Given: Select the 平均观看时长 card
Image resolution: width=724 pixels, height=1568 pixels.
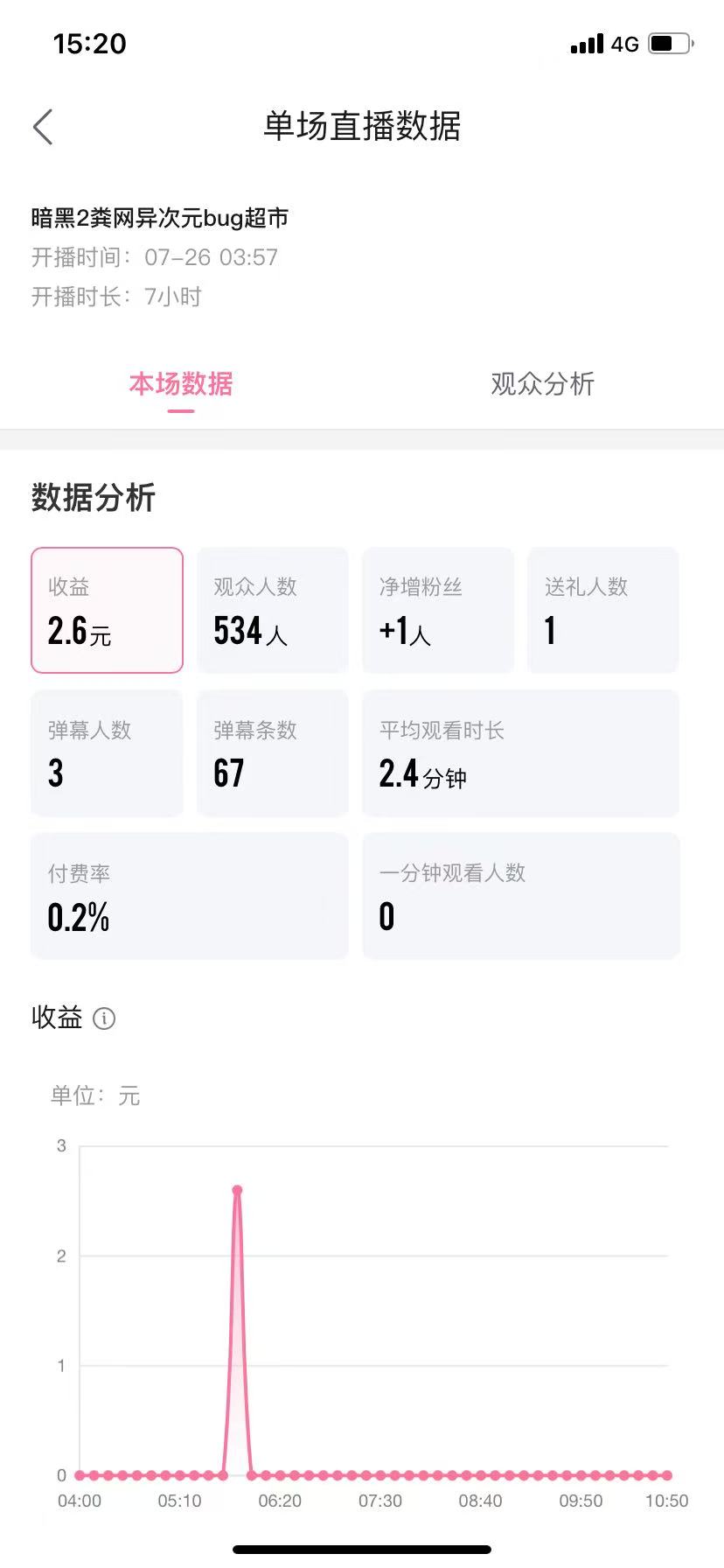Looking at the screenshot, I should (521, 753).
